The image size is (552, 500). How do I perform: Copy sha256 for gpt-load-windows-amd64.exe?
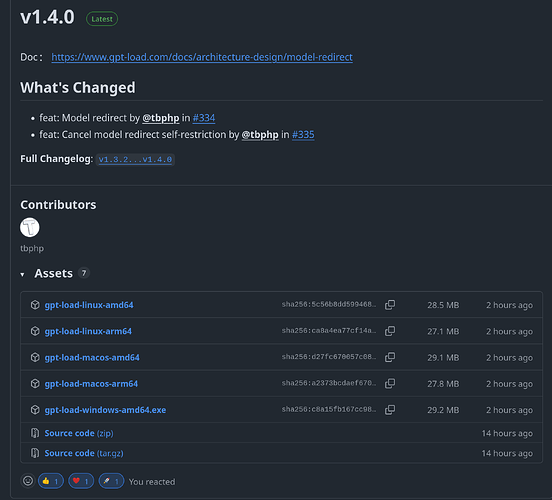390,410
